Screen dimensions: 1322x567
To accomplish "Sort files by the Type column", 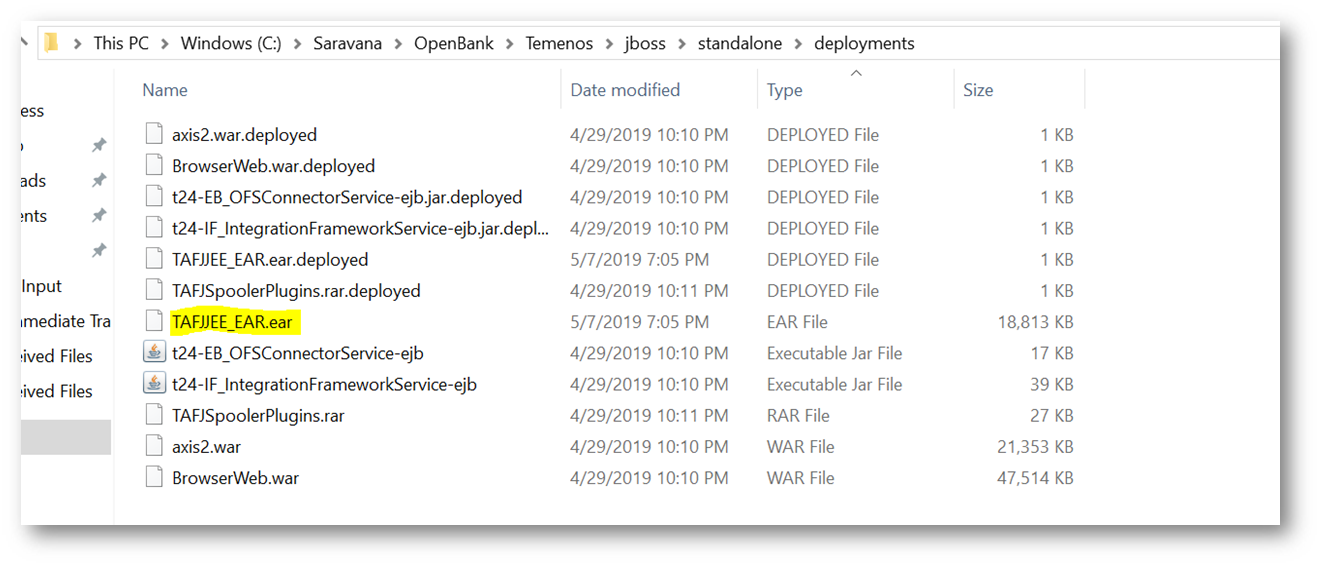I will pyautogui.click(x=785, y=90).
